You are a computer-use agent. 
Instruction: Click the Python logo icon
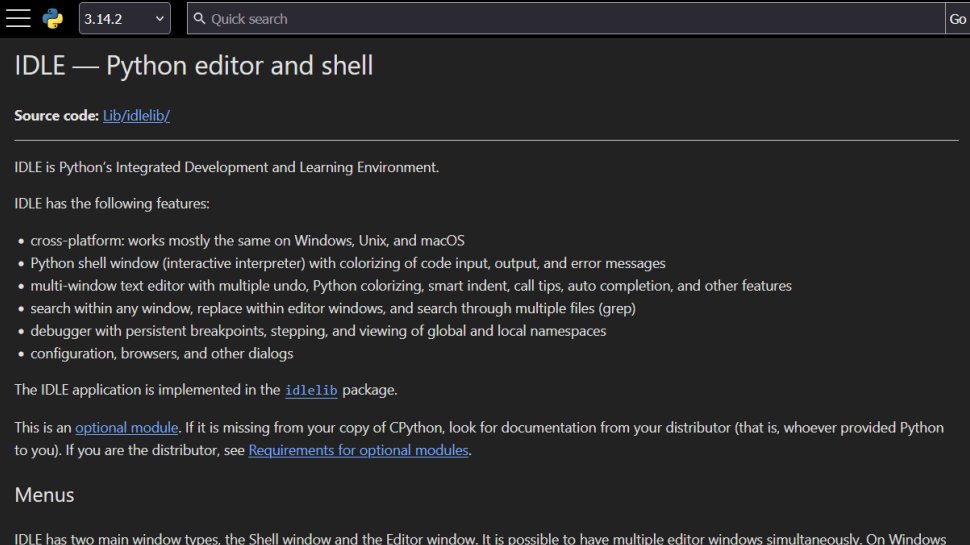(x=53, y=19)
